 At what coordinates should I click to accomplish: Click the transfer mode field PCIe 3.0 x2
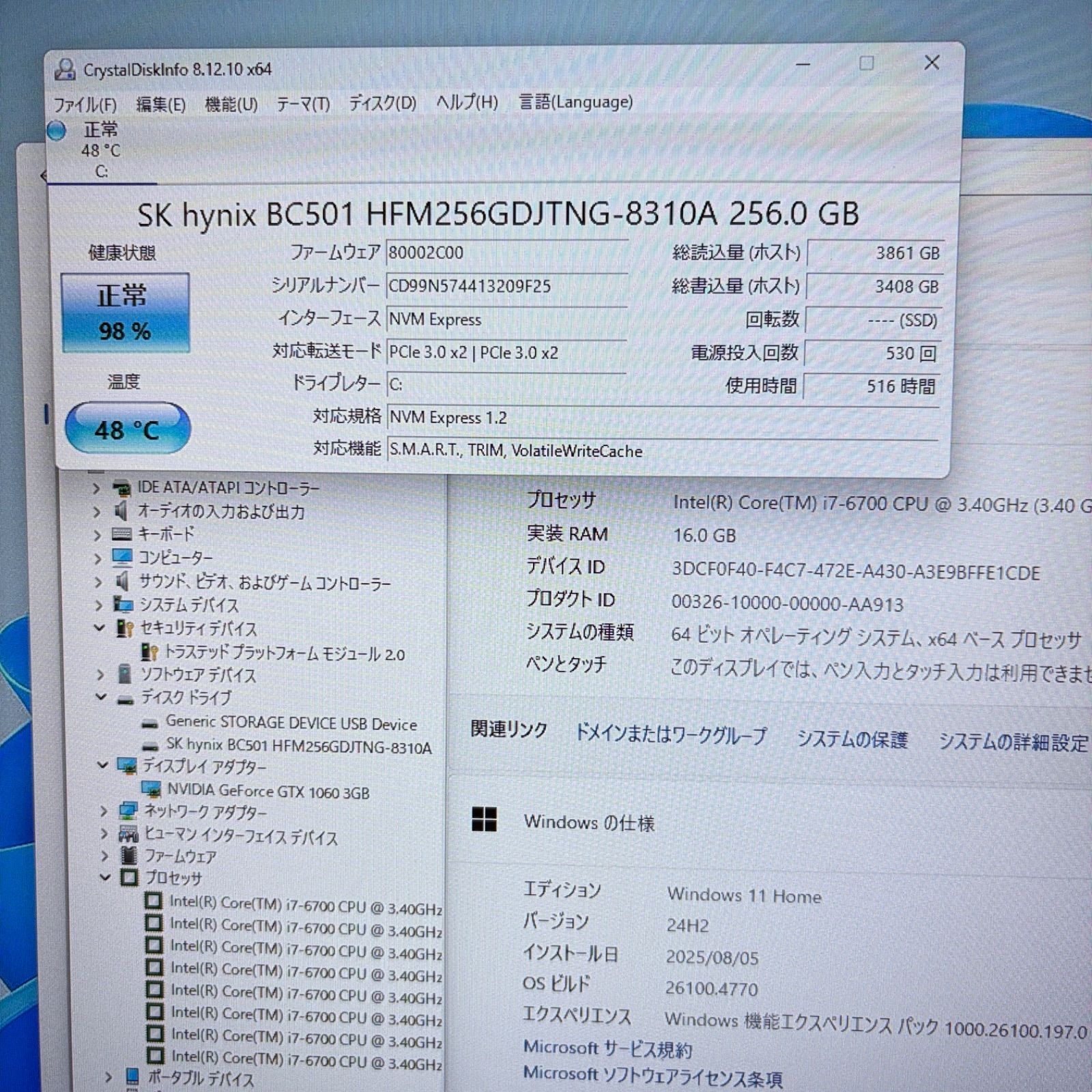[x=506, y=352]
